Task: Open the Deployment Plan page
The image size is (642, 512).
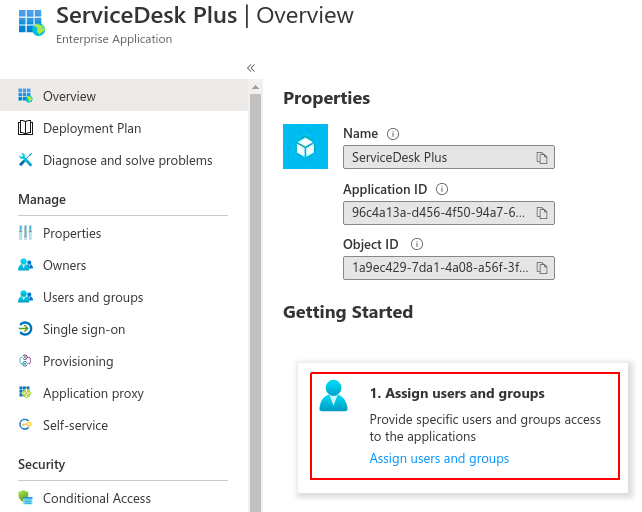Action: tap(92, 128)
